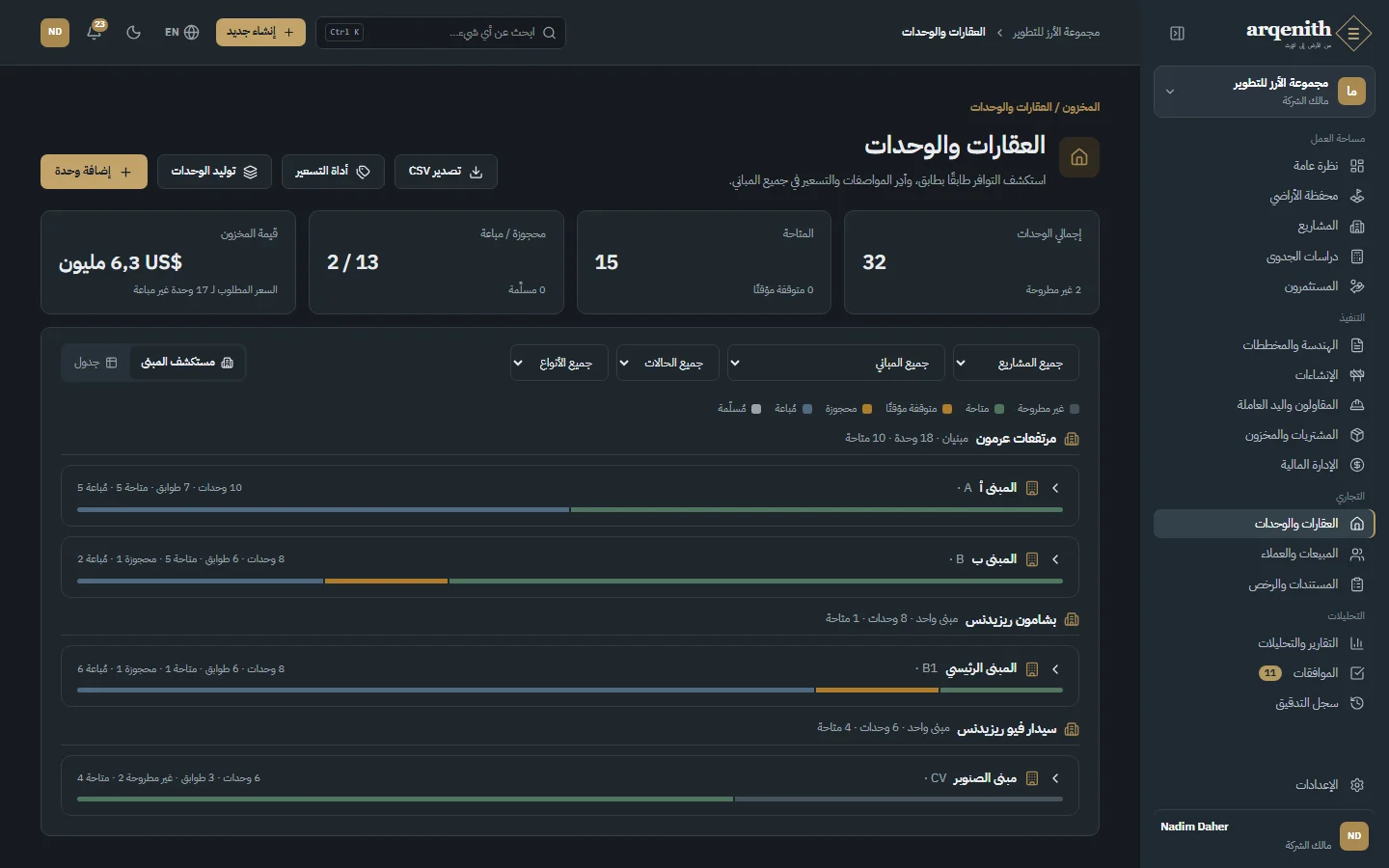1389x868 pixels.
Task: Open the المستندات والرخص menu item
Action: pos(1265,584)
